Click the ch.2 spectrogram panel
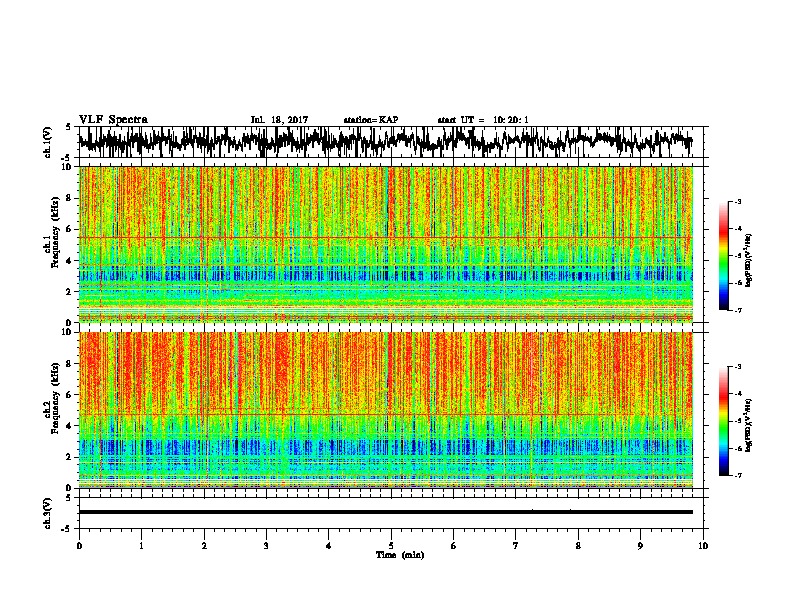This screenshot has width=792, height=612. coord(385,410)
